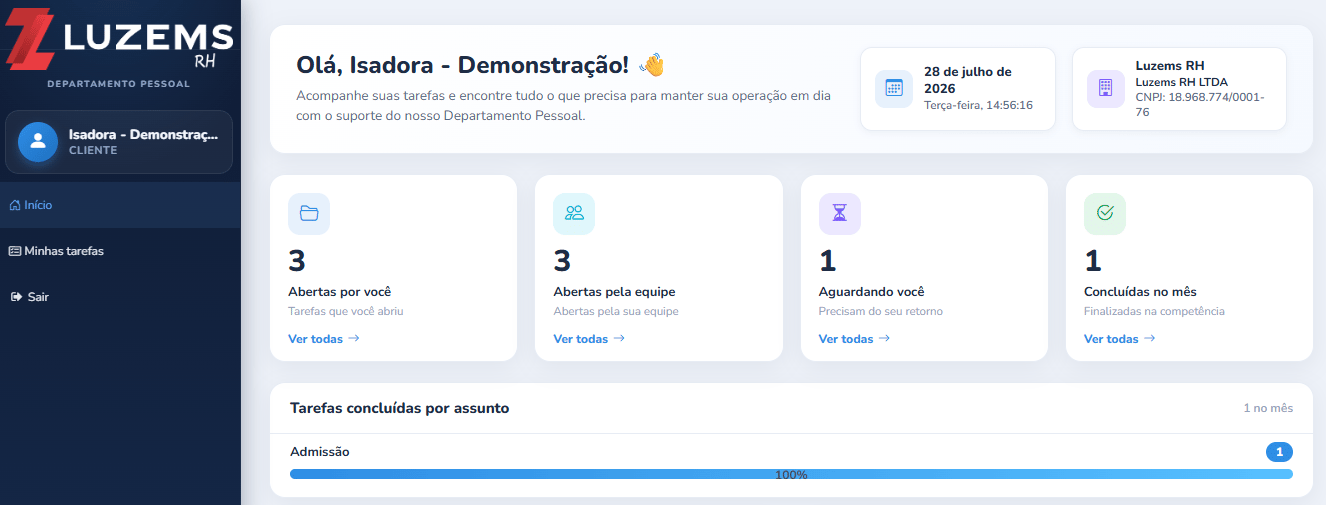Click the Concluídas no mês label

point(1140,292)
